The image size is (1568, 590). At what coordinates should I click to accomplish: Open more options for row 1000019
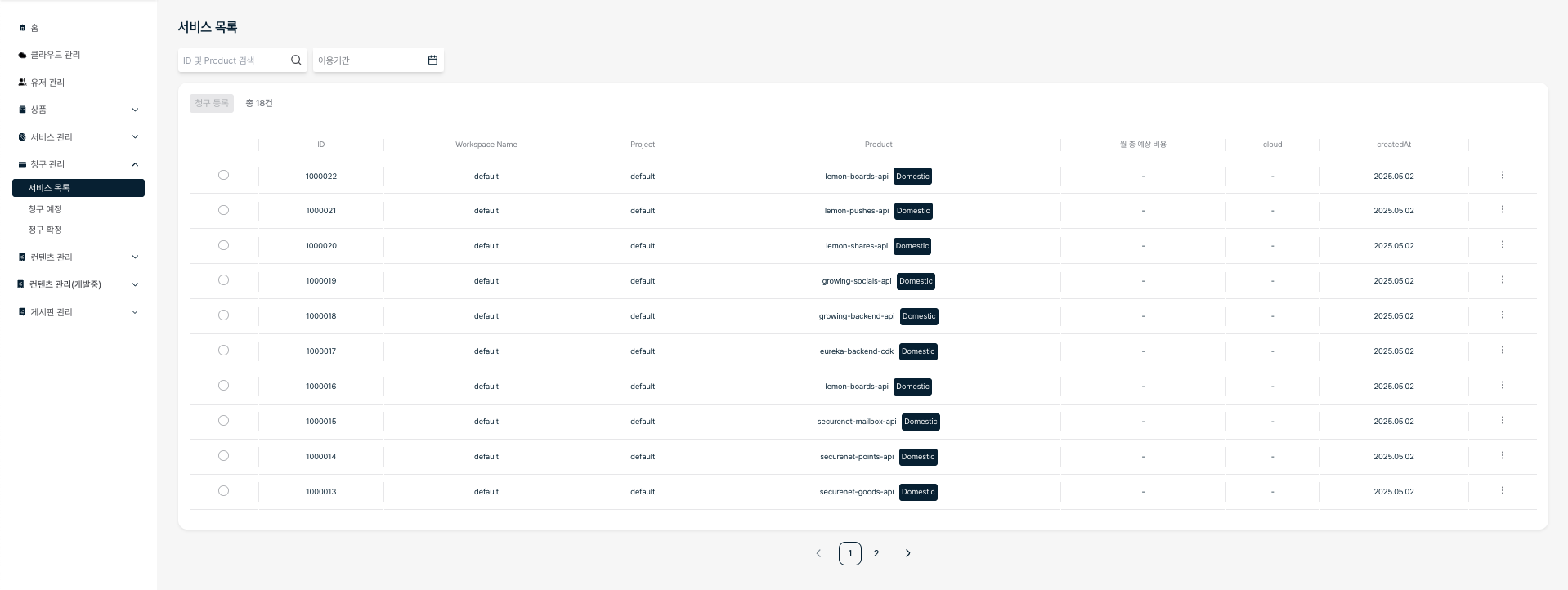click(1502, 280)
